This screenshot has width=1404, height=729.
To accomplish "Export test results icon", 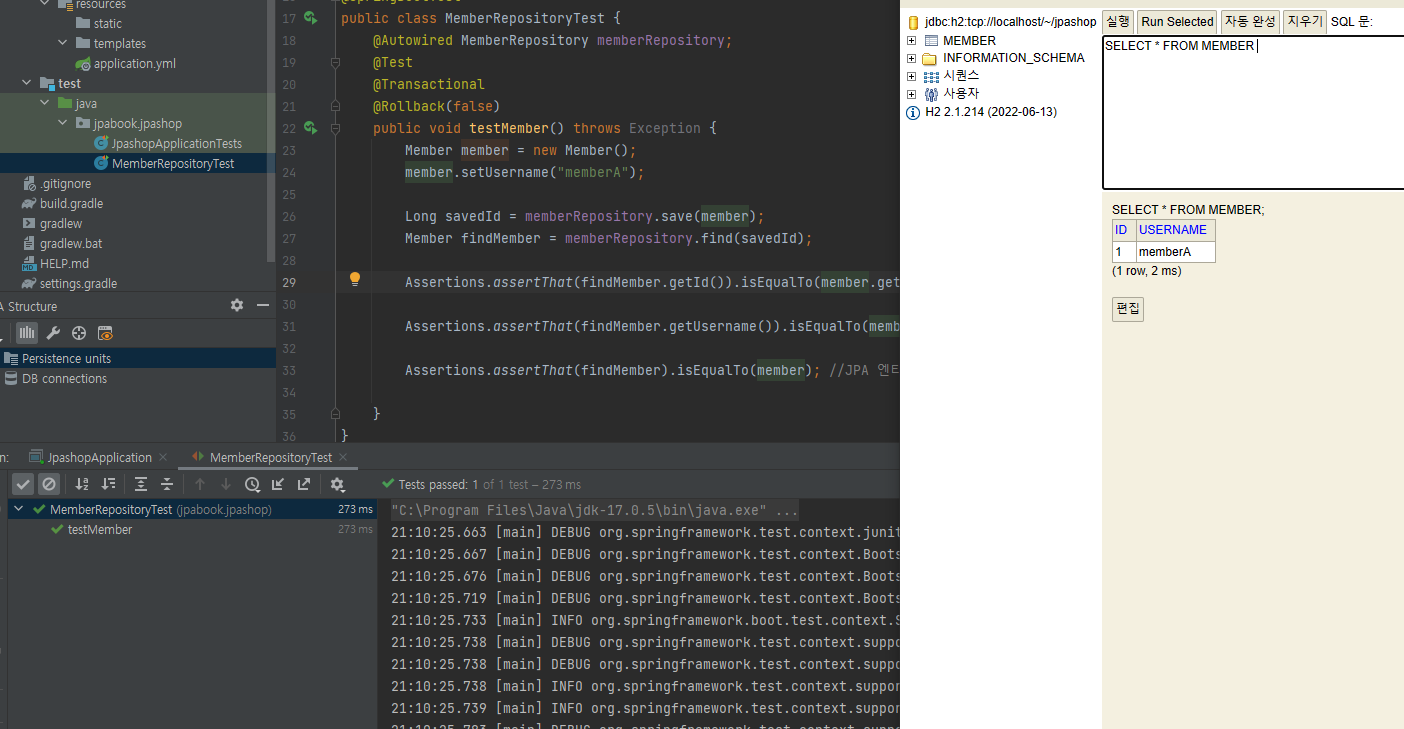I will point(304,484).
